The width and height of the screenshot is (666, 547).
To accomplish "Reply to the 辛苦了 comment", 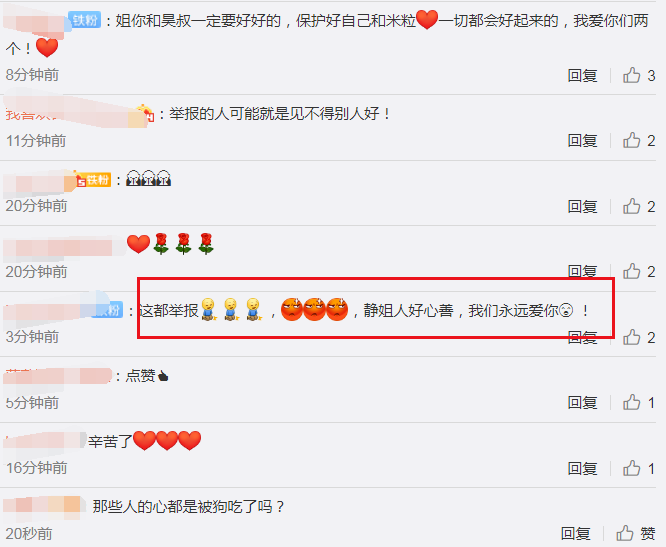I will point(583,468).
